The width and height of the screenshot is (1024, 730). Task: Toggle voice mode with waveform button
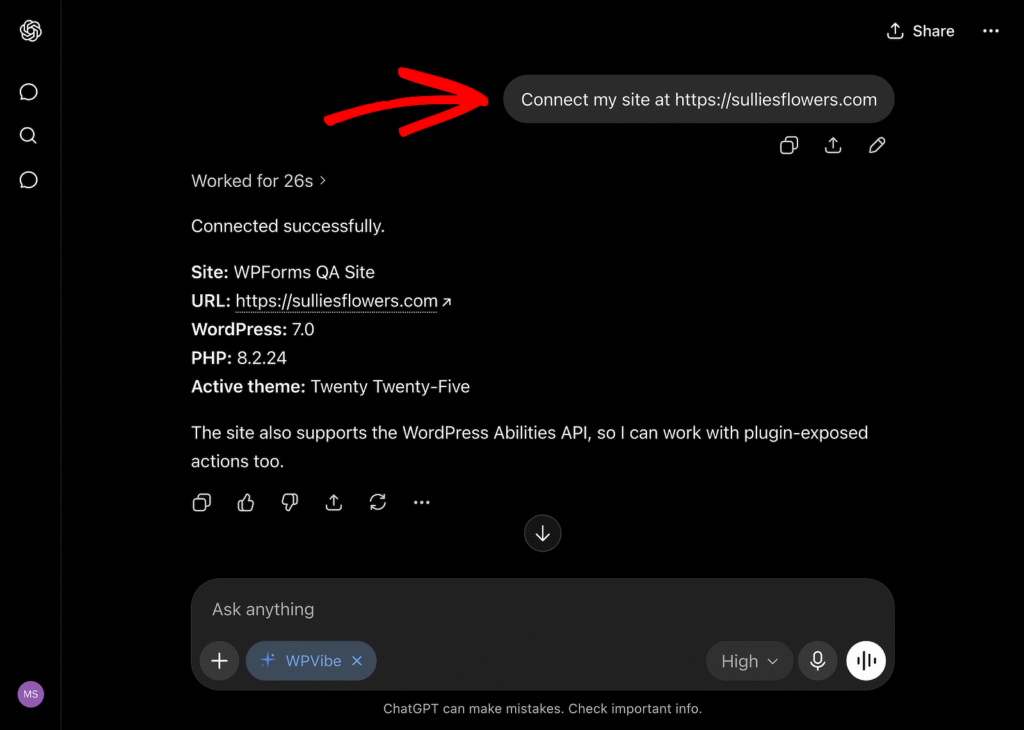[866, 661]
